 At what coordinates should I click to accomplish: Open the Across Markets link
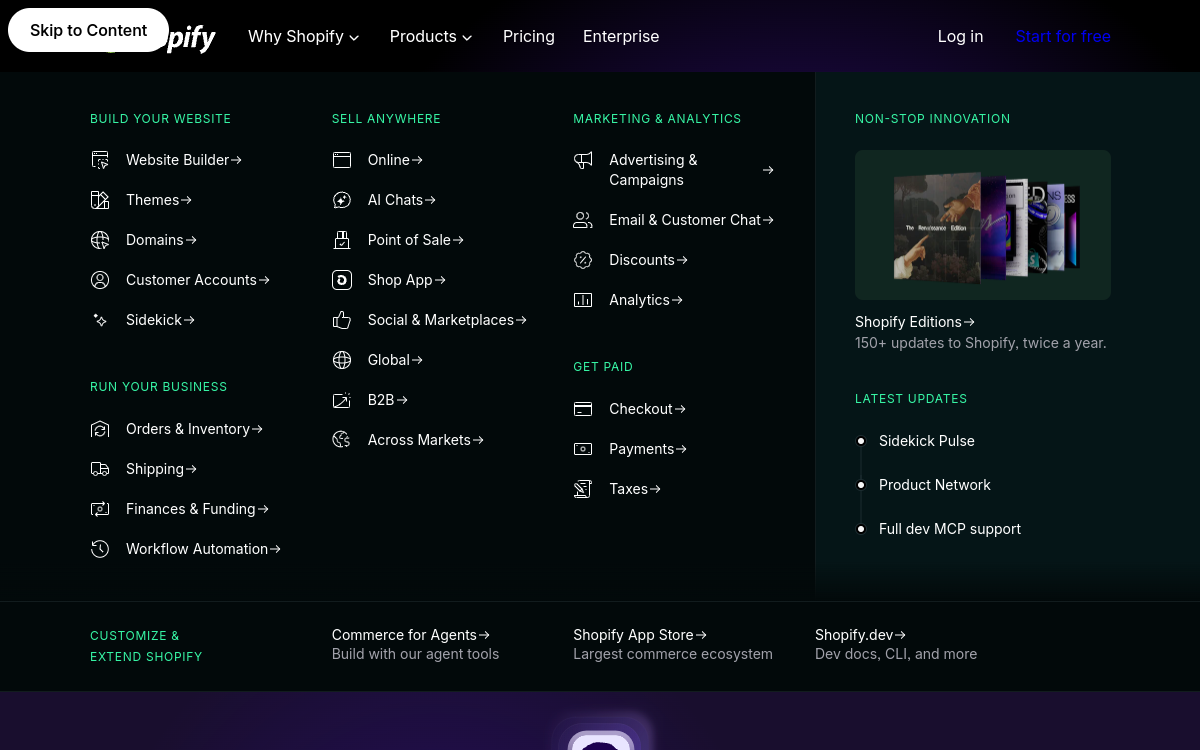pyautogui.click(x=426, y=440)
